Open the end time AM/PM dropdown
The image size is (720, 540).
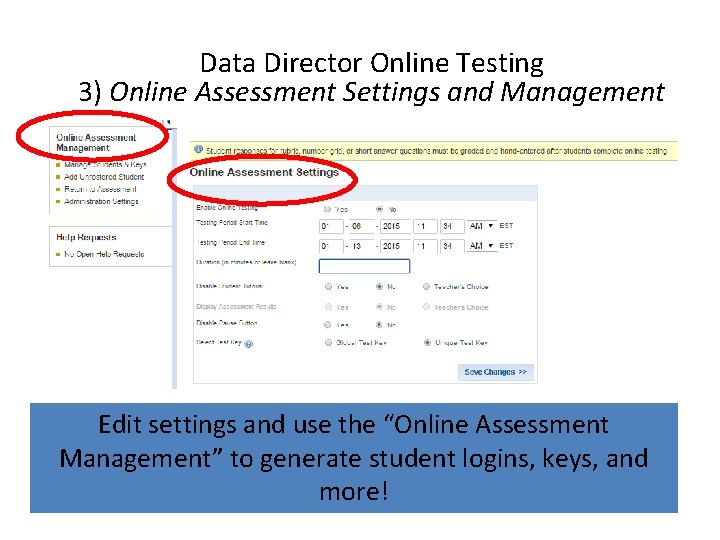pyautogui.click(x=481, y=246)
